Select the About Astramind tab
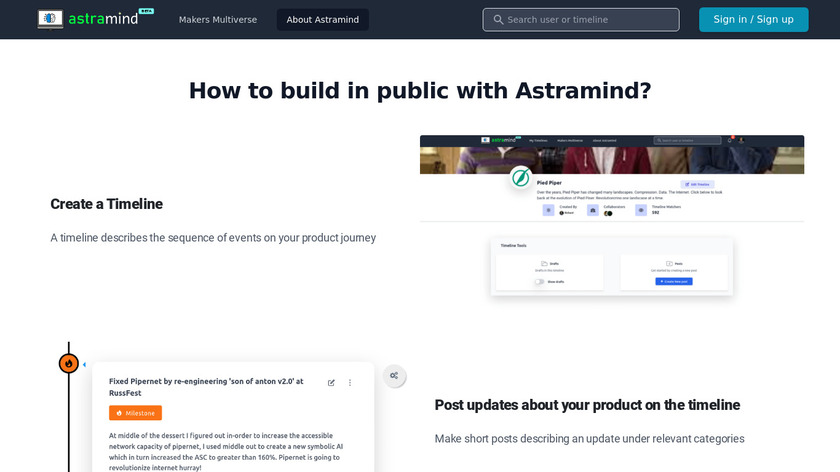Screen dimensions: 840x472 pyautogui.click(x=322, y=20)
